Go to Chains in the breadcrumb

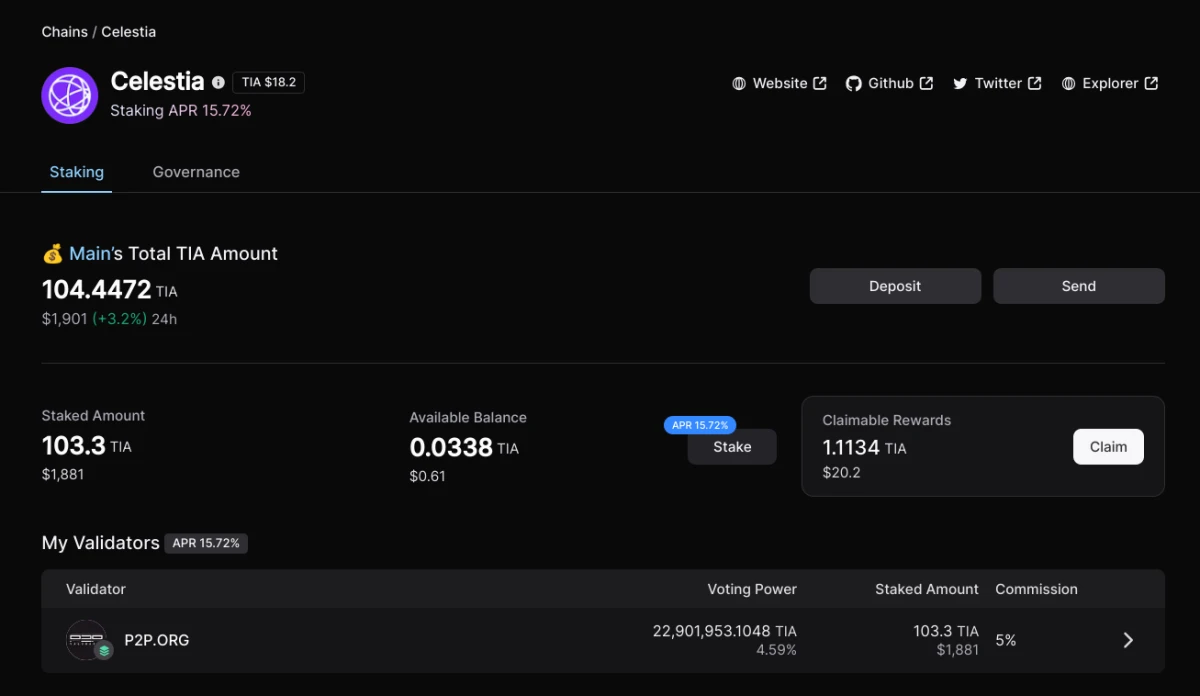[65, 32]
